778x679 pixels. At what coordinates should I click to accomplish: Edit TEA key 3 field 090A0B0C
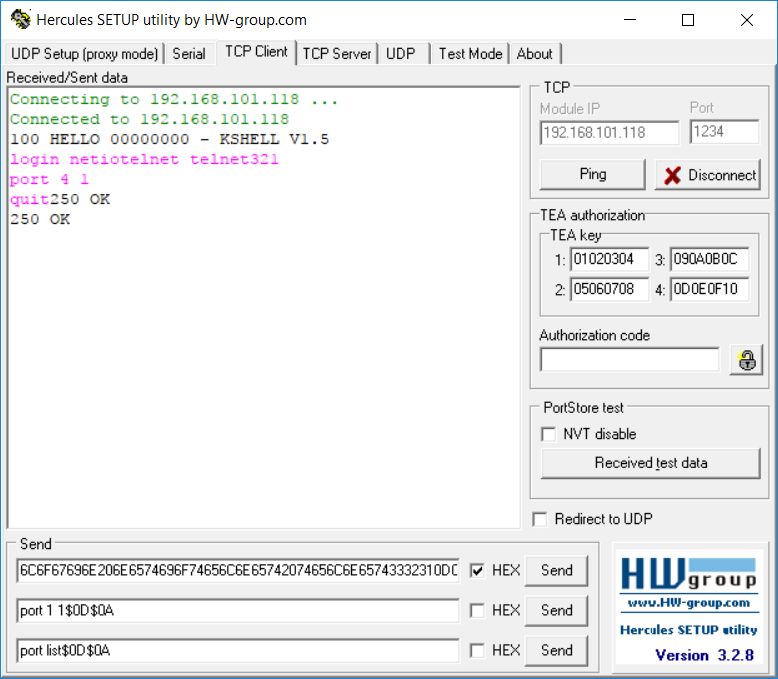click(x=710, y=259)
